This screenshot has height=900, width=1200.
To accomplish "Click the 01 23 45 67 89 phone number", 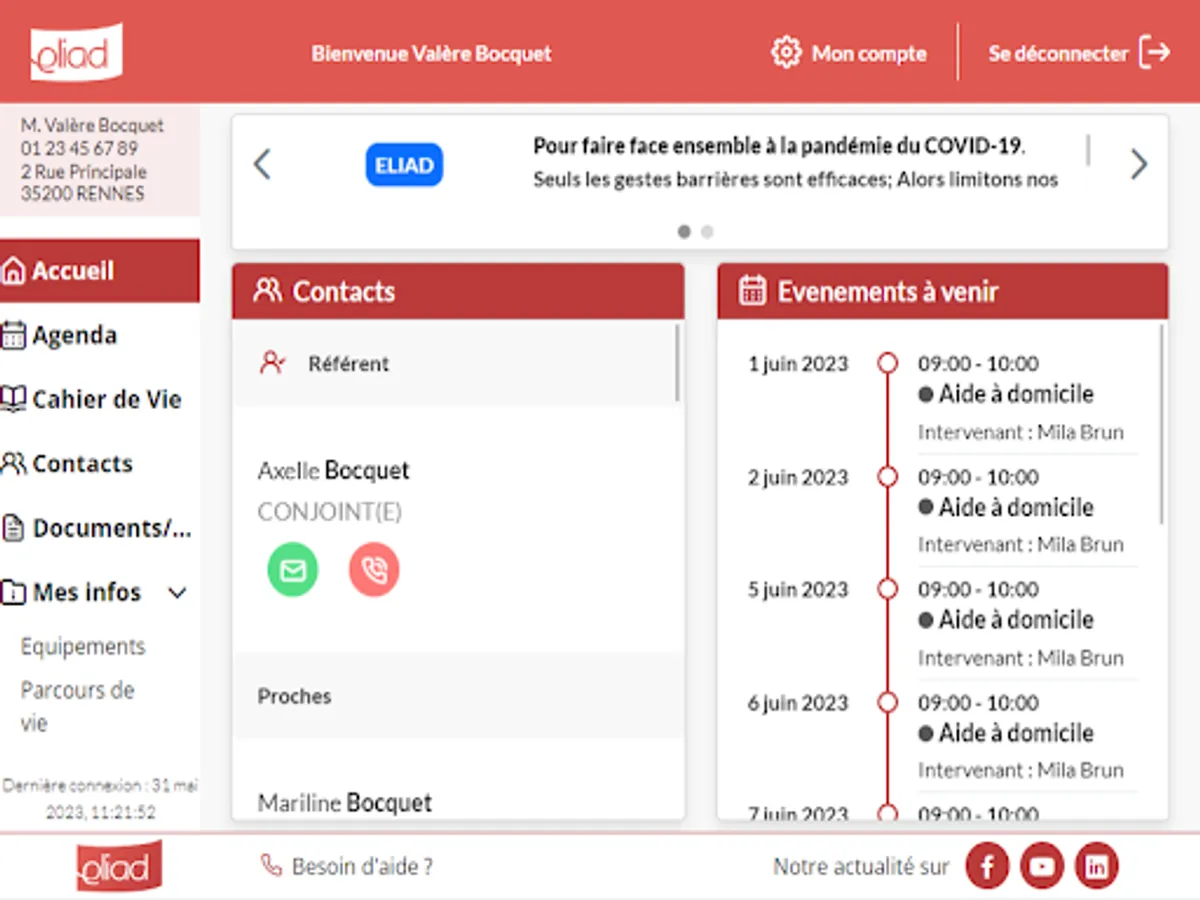I will [79, 148].
